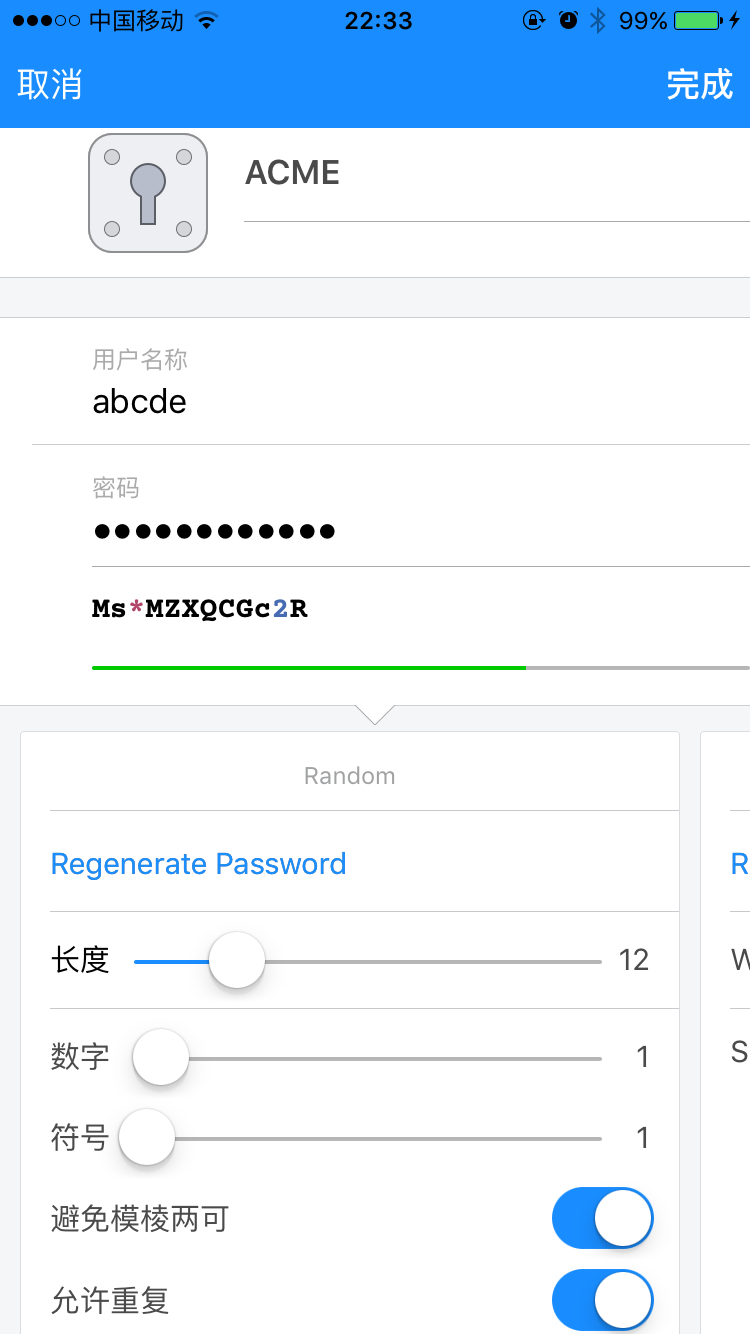Image resolution: width=750 pixels, height=1334 pixels.
Task: Tap Regenerate Password link
Action: tap(198, 864)
